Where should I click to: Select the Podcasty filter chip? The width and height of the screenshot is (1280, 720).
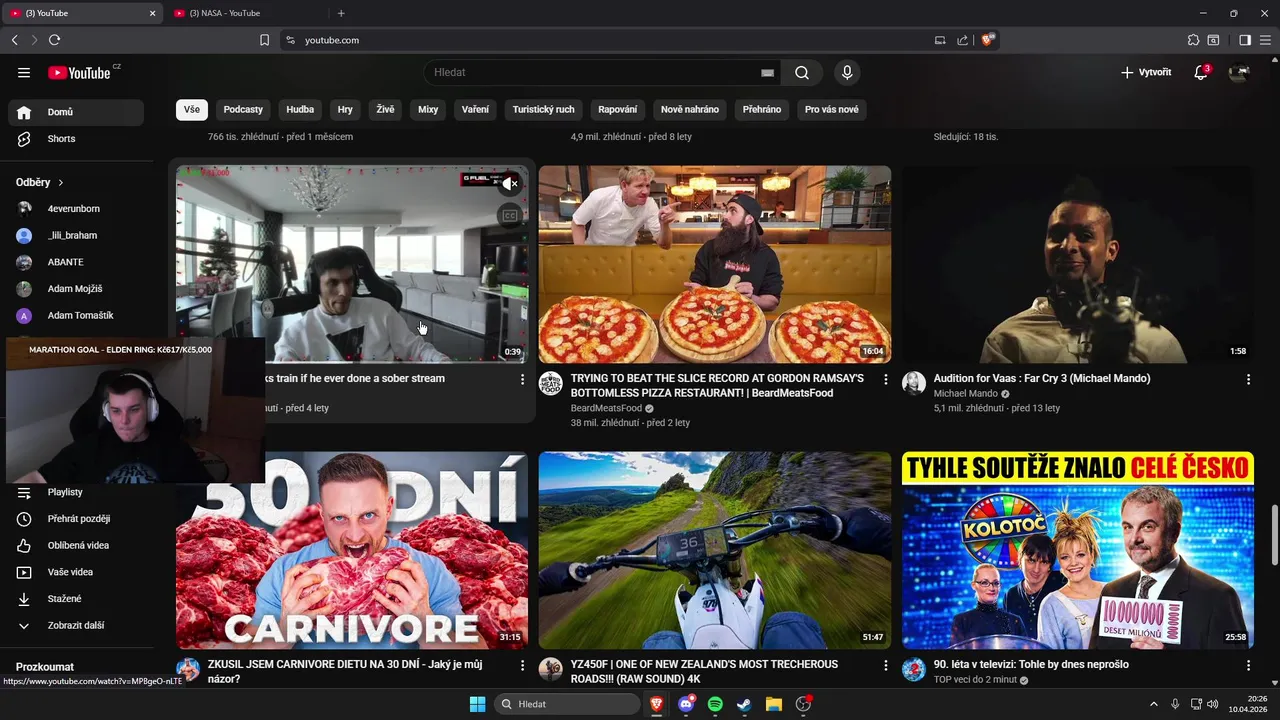point(243,110)
